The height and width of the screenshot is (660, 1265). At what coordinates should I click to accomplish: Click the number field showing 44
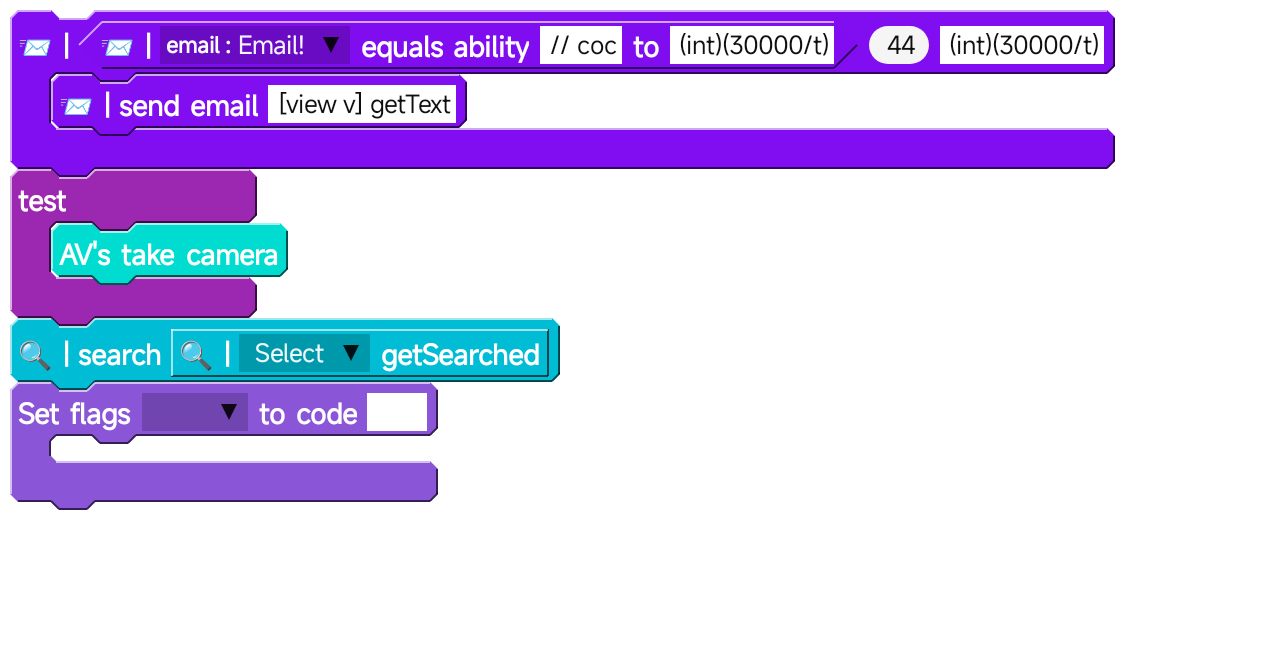coord(899,46)
